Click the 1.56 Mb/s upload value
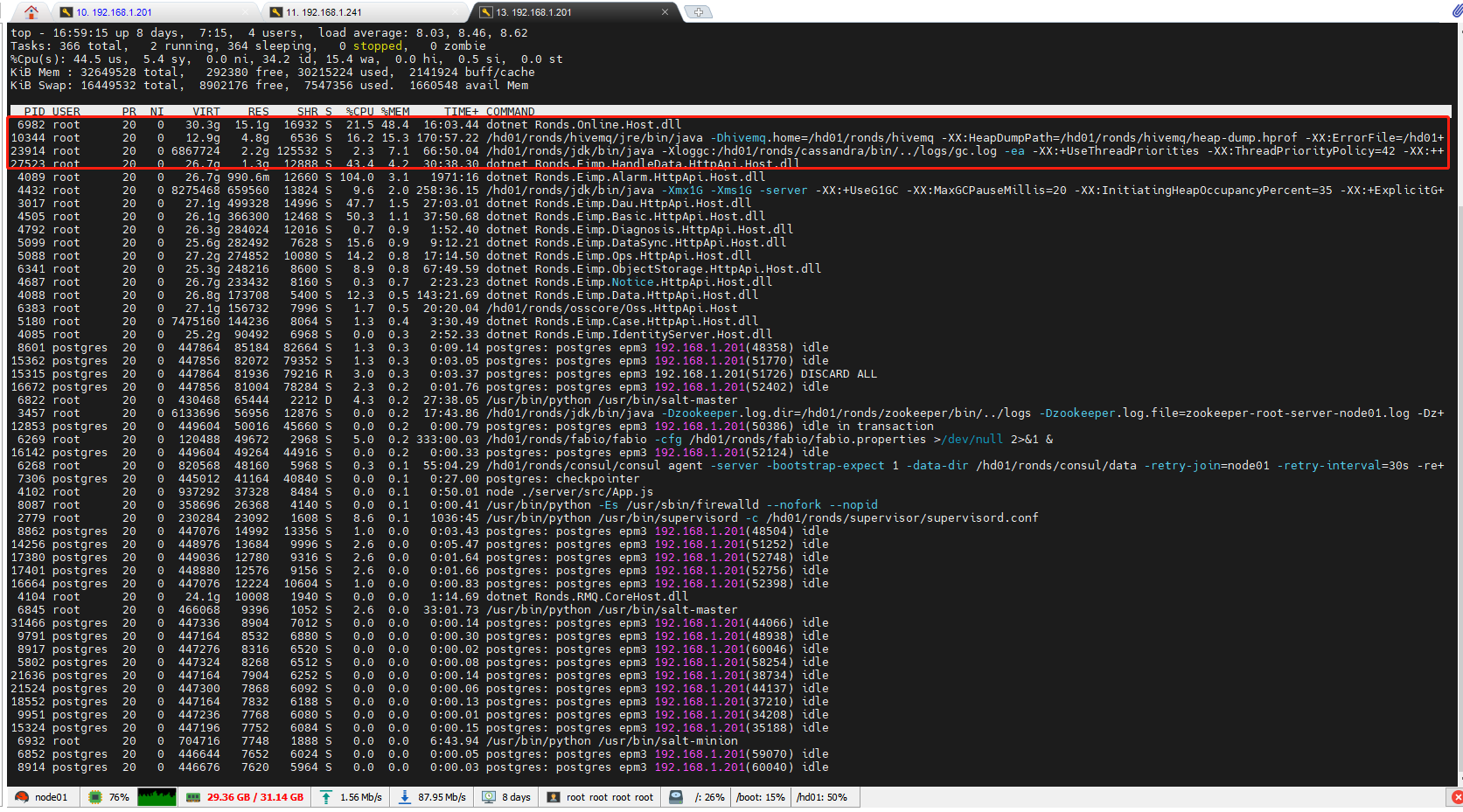The width and height of the screenshot is (1463, 812). coord(361,797)
